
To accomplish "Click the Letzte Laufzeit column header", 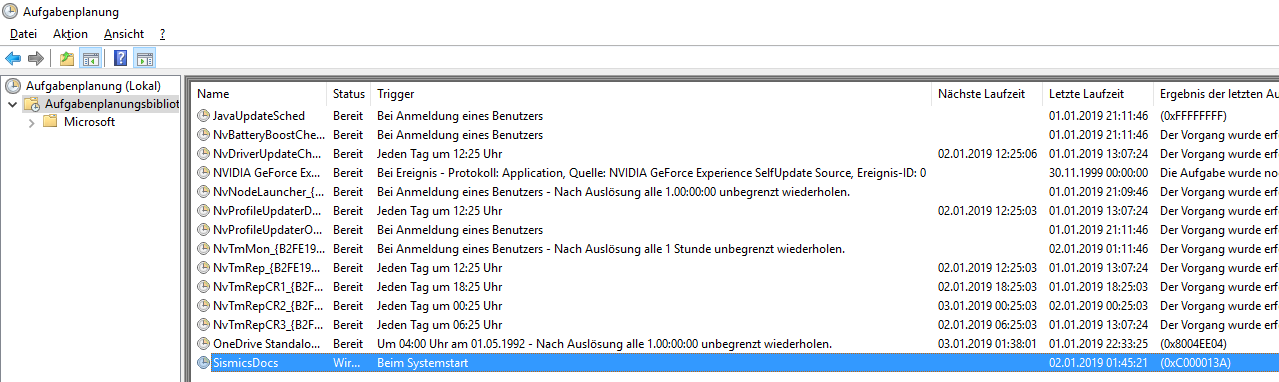I will pos(1098,94).
